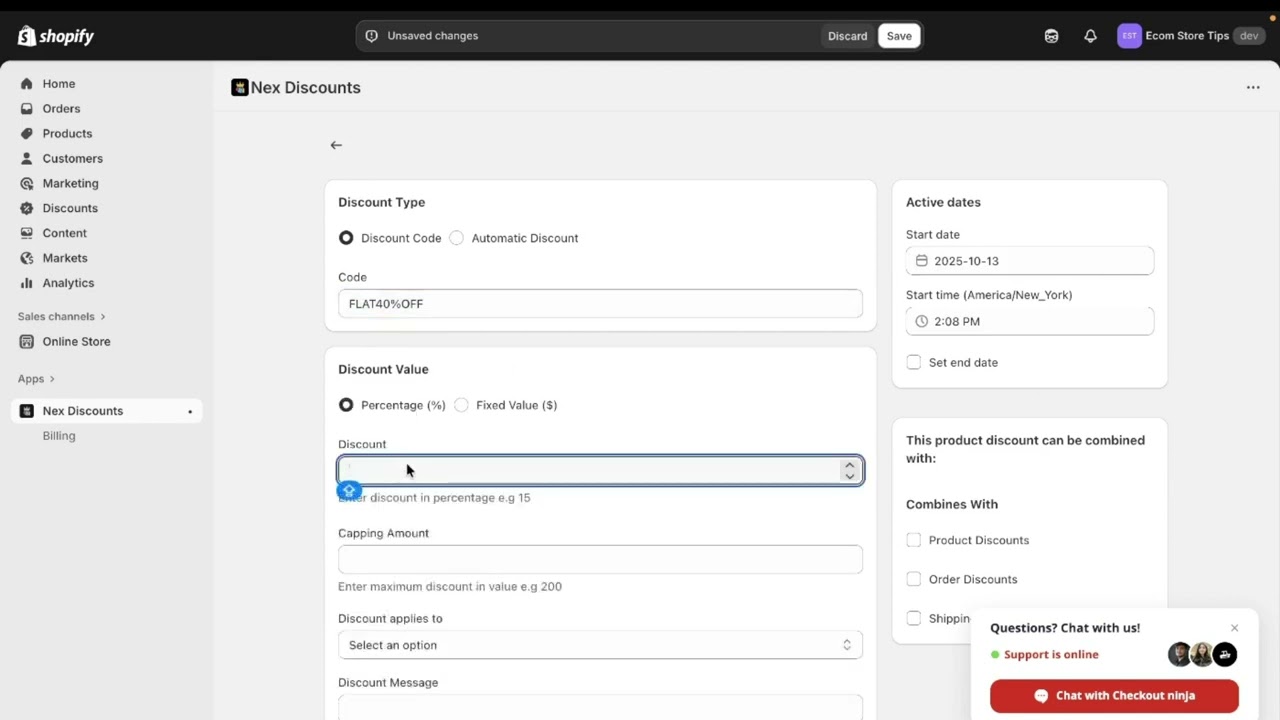Click the Nex Discounts app icon in header
Viewport: 1280px width, 720px height.
point(239,87)
